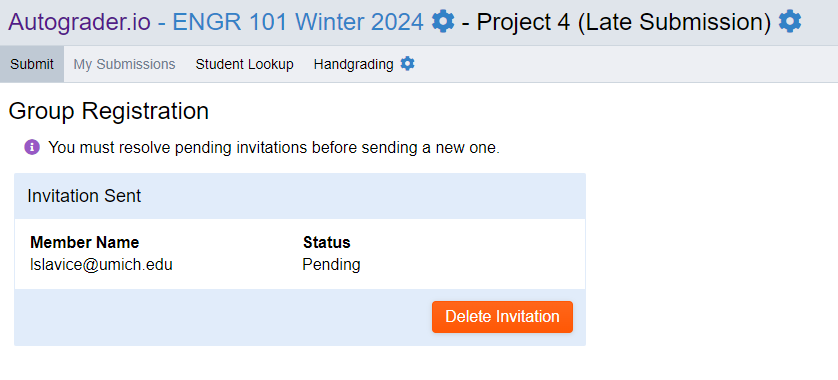838x380 pixels.
Task: Go to the Autograder.io home link
Action: (80, 22)
